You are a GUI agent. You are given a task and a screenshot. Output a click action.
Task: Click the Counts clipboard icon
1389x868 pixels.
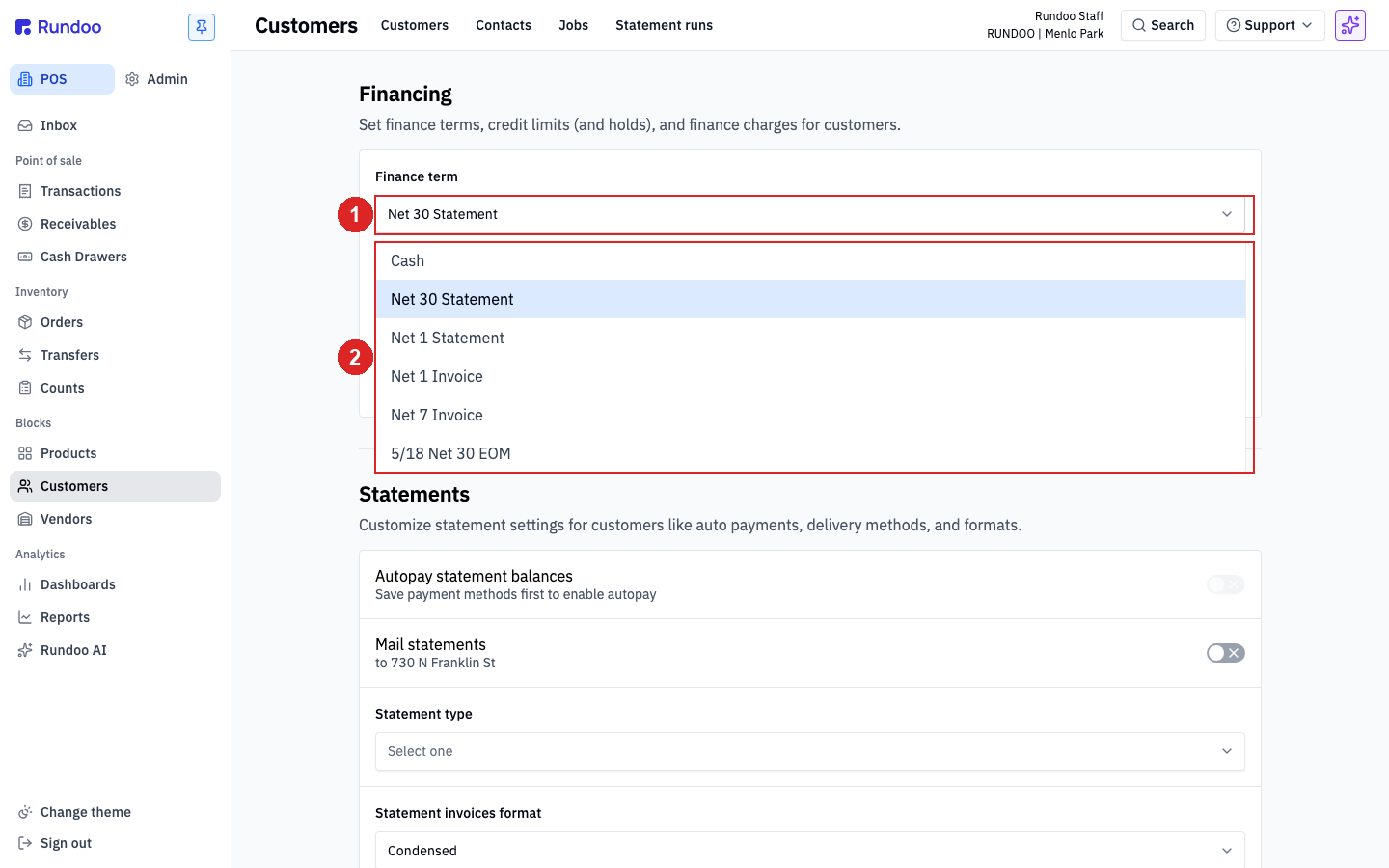click(x=25, y=388)
